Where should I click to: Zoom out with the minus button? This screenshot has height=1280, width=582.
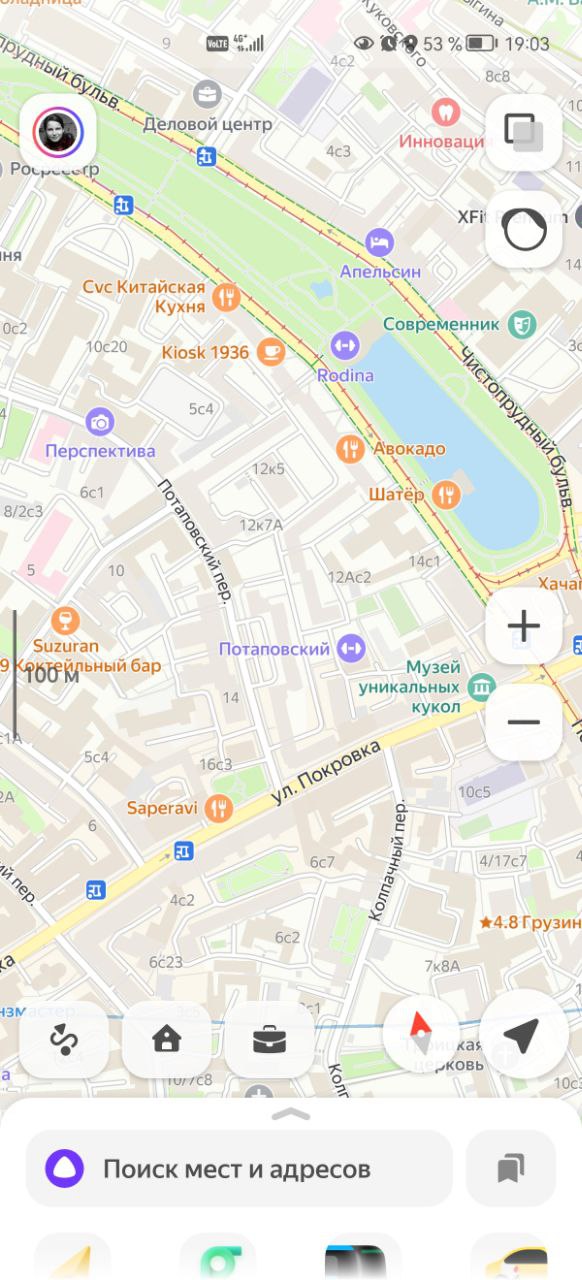pos(523,722)
